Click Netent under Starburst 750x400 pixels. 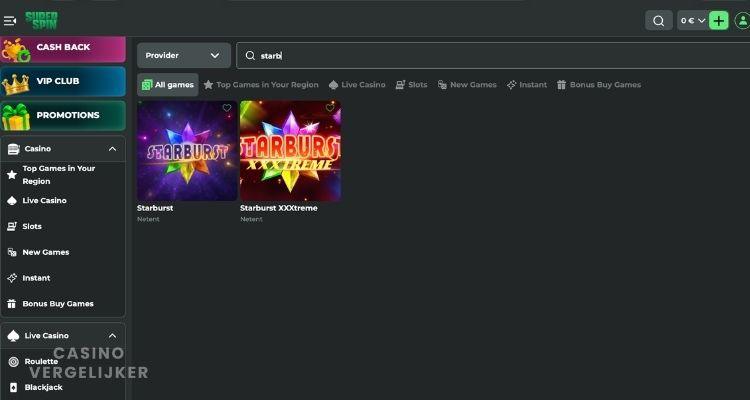(x=148, y=219)
